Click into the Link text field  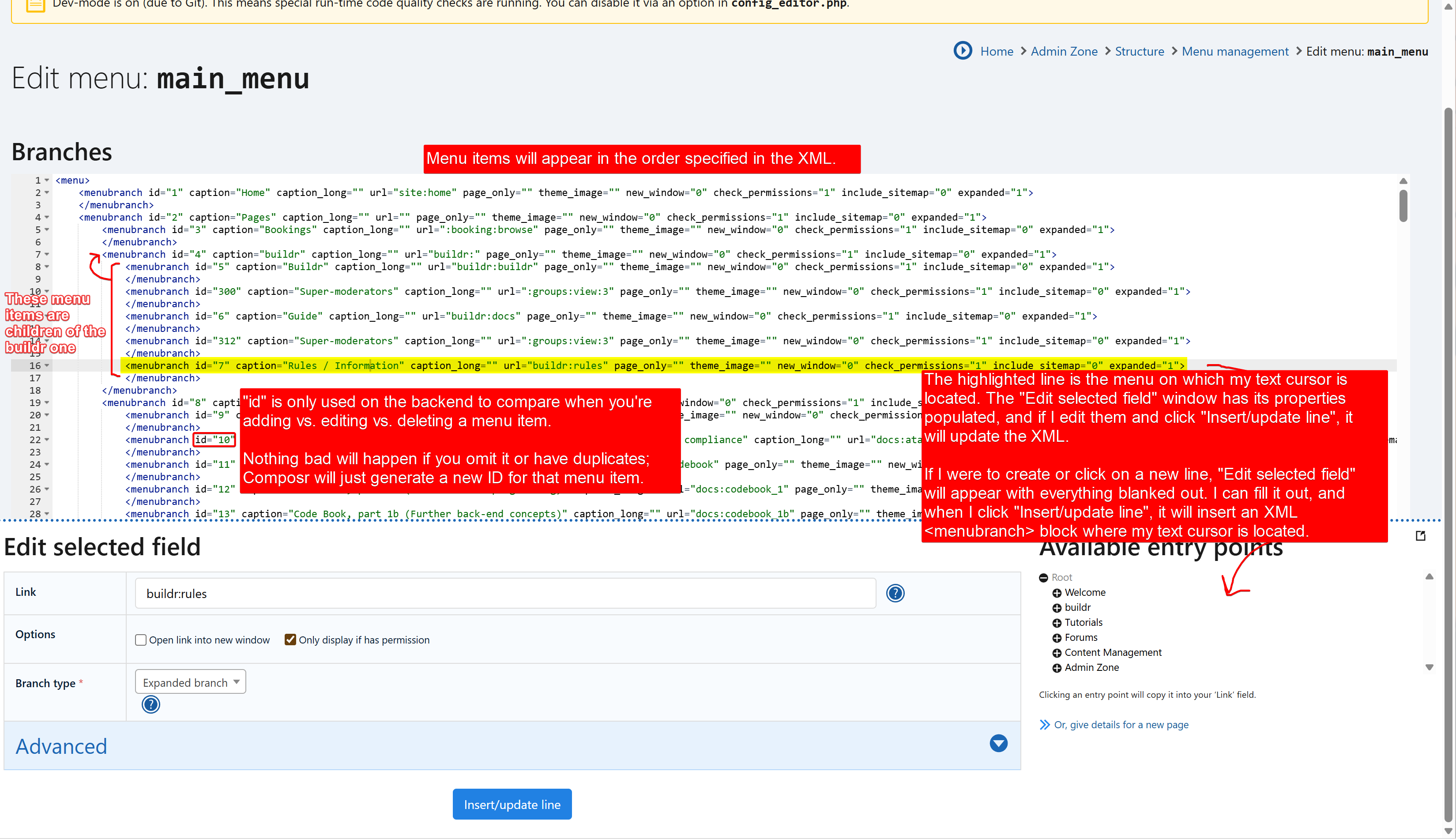[505, 594]
